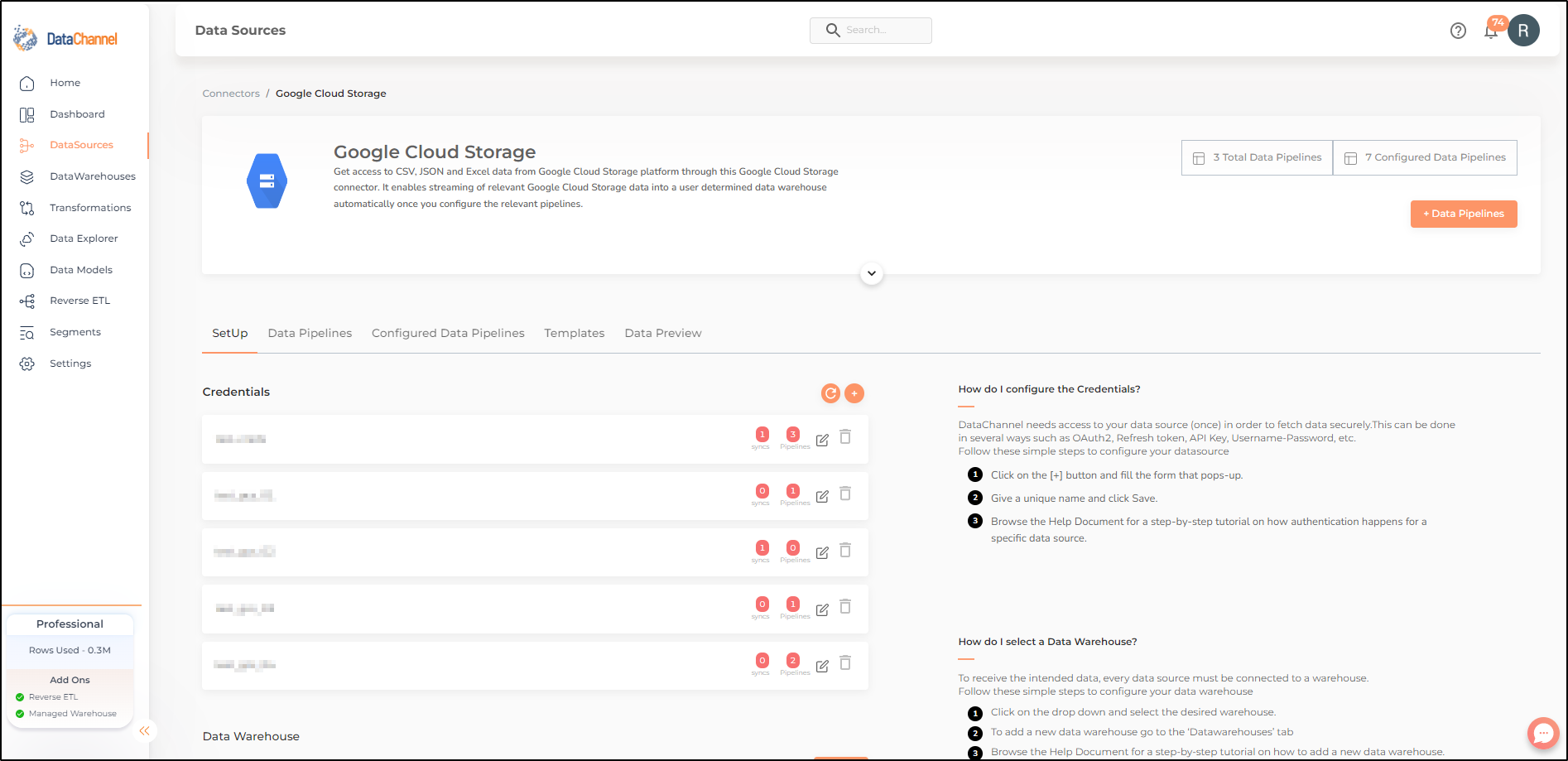Delete the second credential row
The height and width of the screenshot is (761, 1568).
pos(845,494)
